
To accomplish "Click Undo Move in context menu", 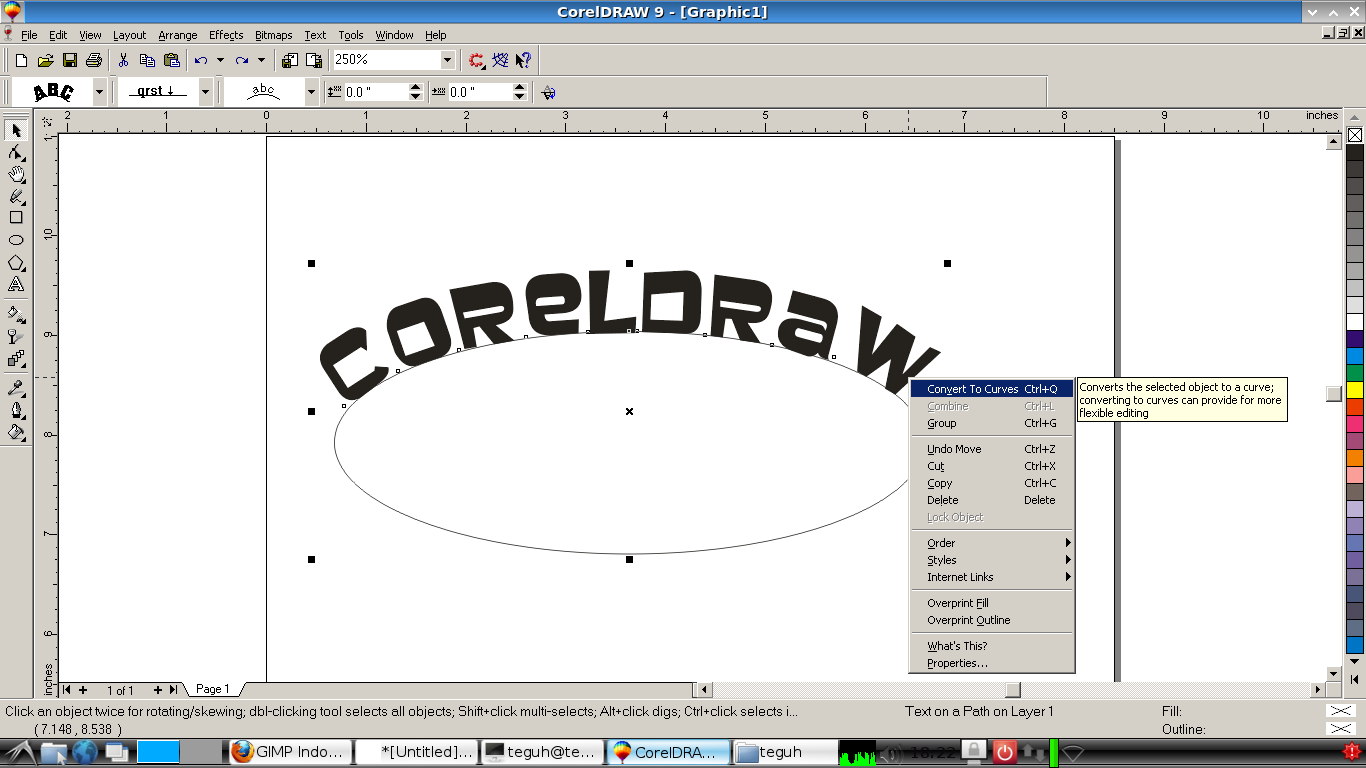I will pyautogui.click(x=991, y=449).
